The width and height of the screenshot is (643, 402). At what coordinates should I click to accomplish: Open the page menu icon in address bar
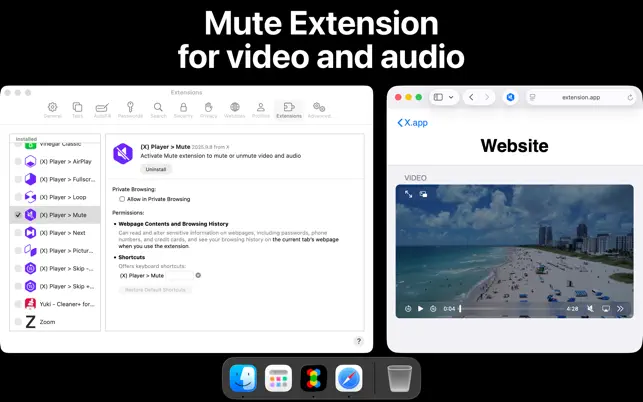[533, 97]
